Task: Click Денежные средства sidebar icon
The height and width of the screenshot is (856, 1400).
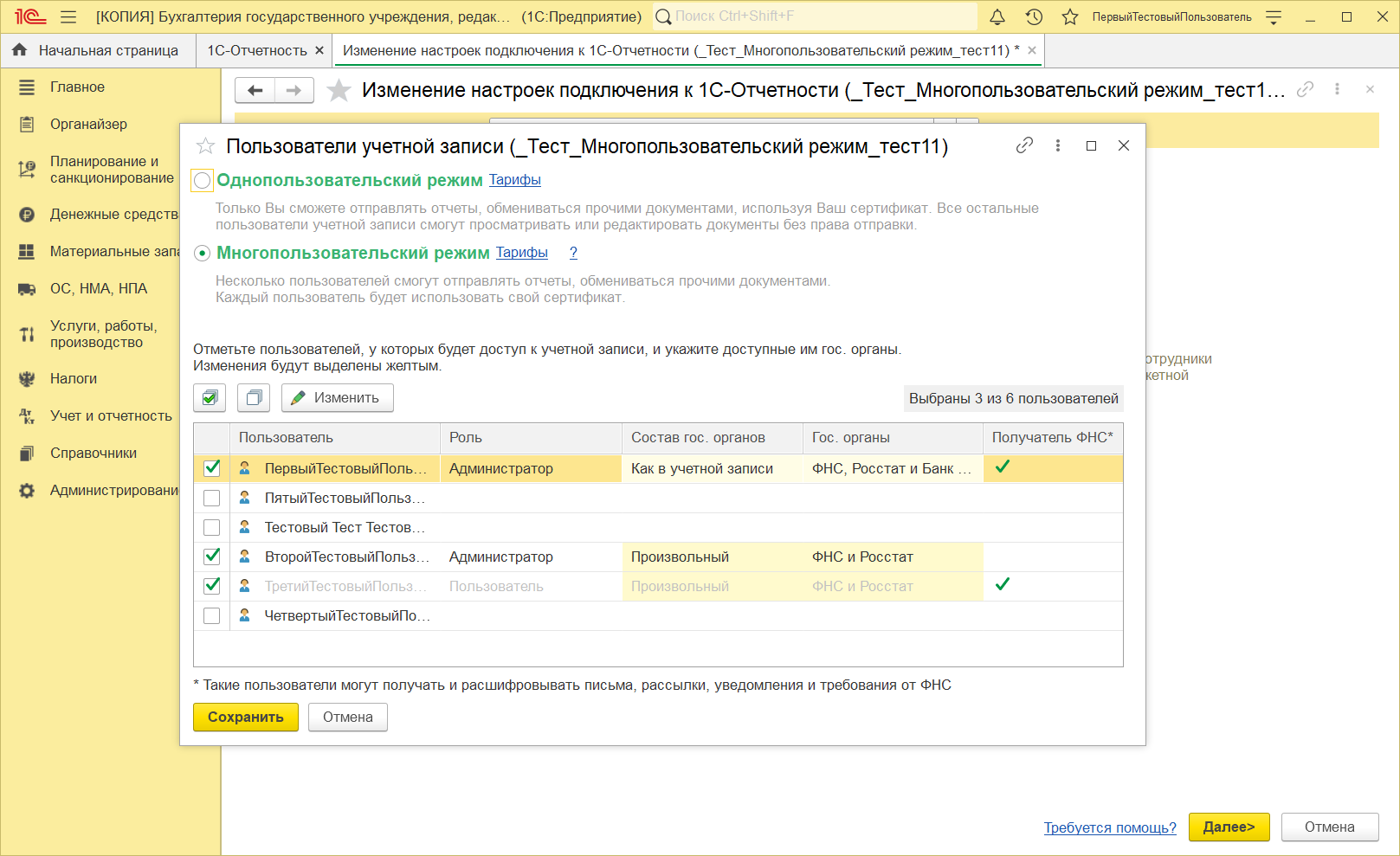Action: click(x=27, y=214)
